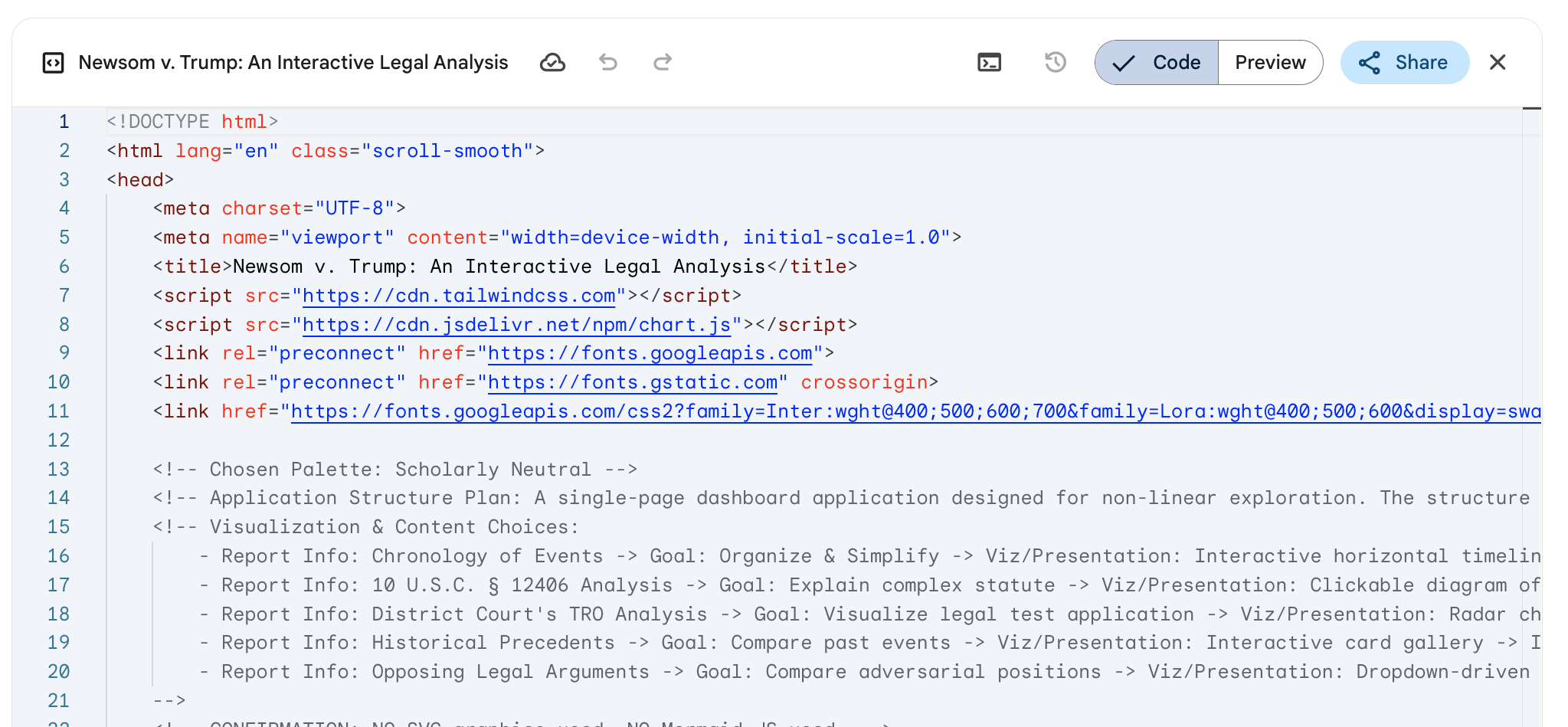Click the canvas title text

[293, 63]
